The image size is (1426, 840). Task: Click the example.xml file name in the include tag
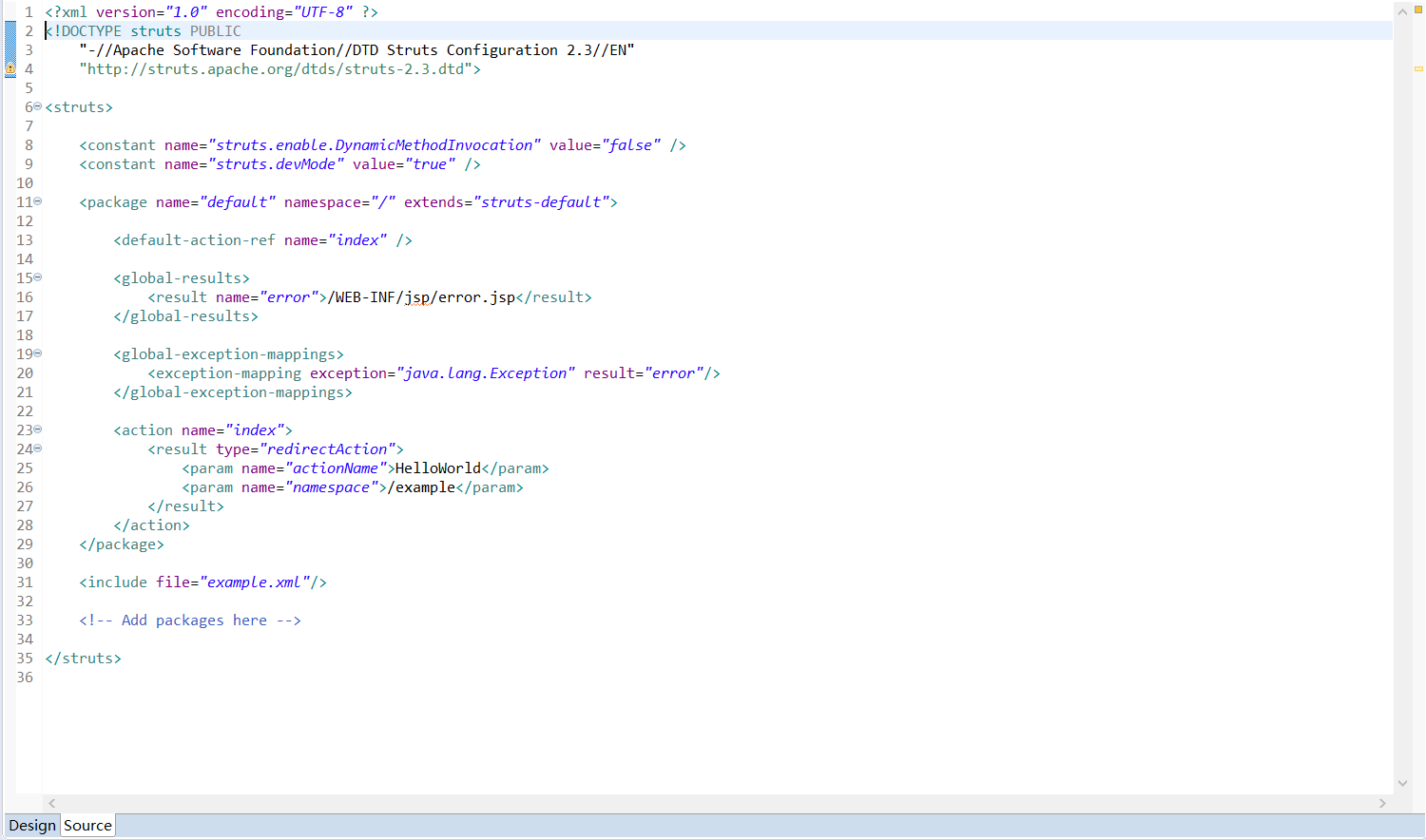pyautogui.click(x=254, y=582)
